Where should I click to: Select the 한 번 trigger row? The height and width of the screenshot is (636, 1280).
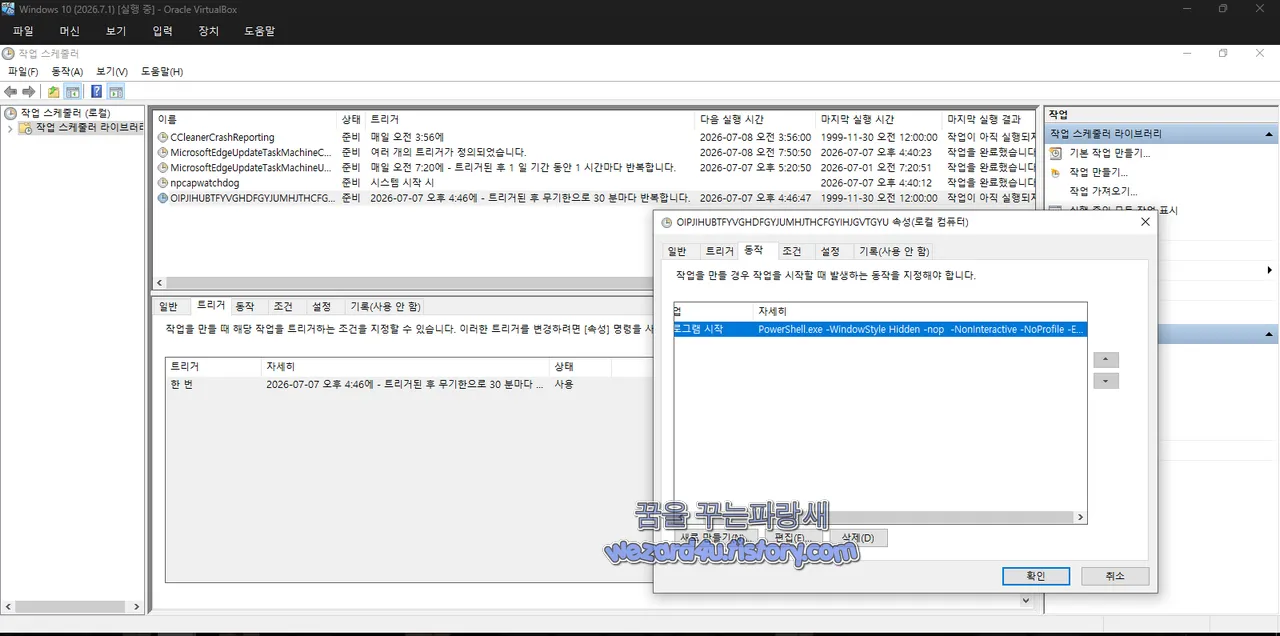tap(410, 384)
